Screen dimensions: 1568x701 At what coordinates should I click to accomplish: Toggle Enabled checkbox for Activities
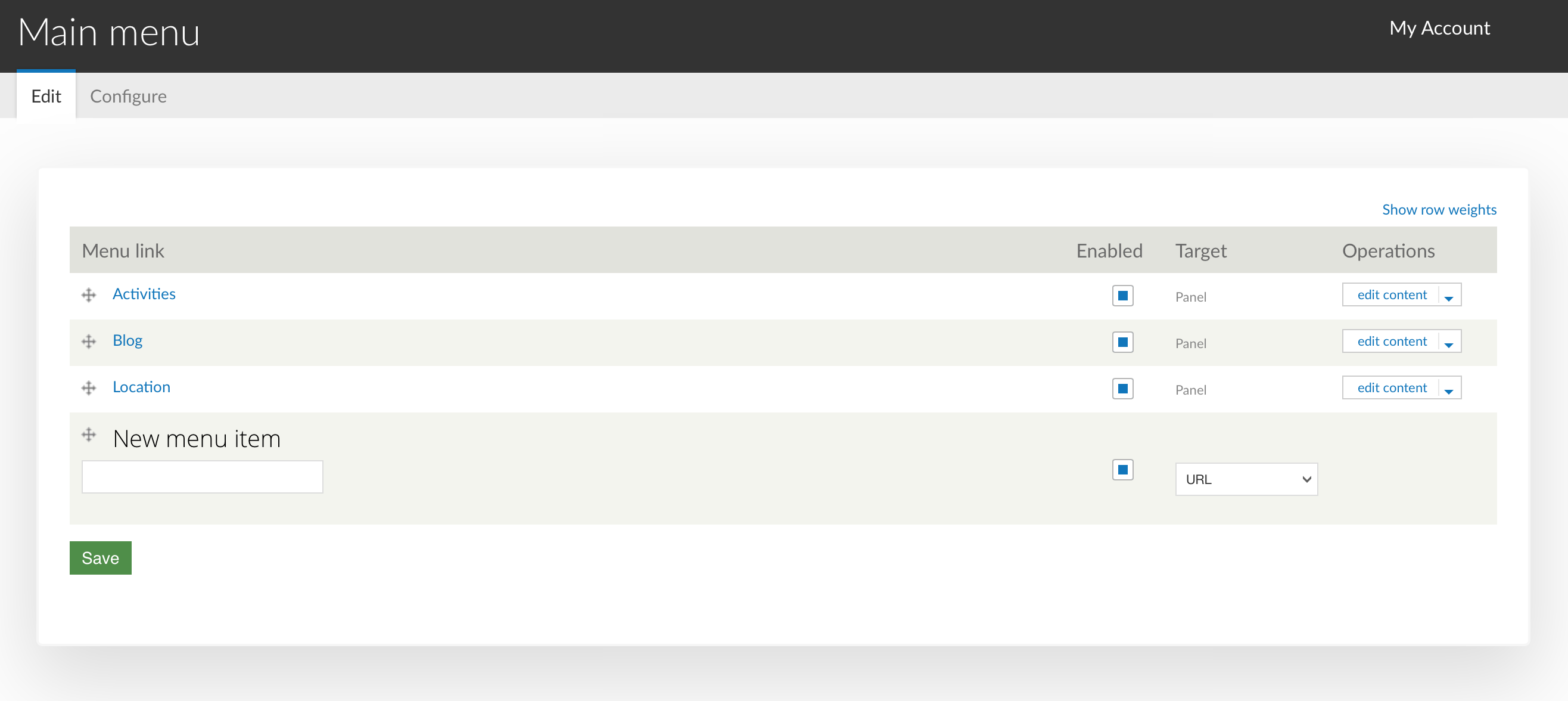[x=1122, y=296]
